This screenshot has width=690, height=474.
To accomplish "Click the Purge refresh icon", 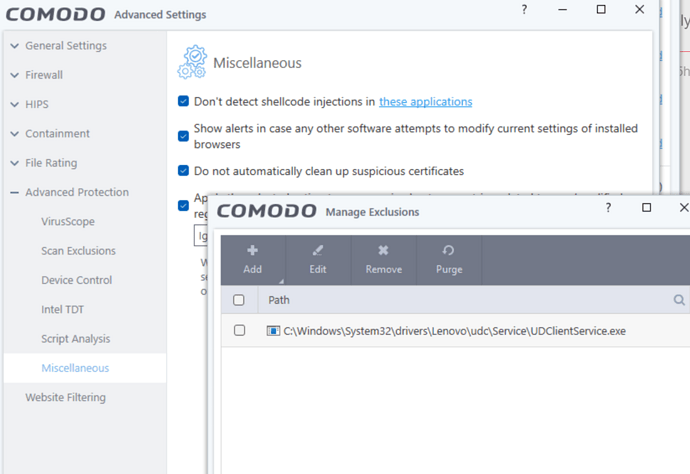I will click(x=449, y=250).
